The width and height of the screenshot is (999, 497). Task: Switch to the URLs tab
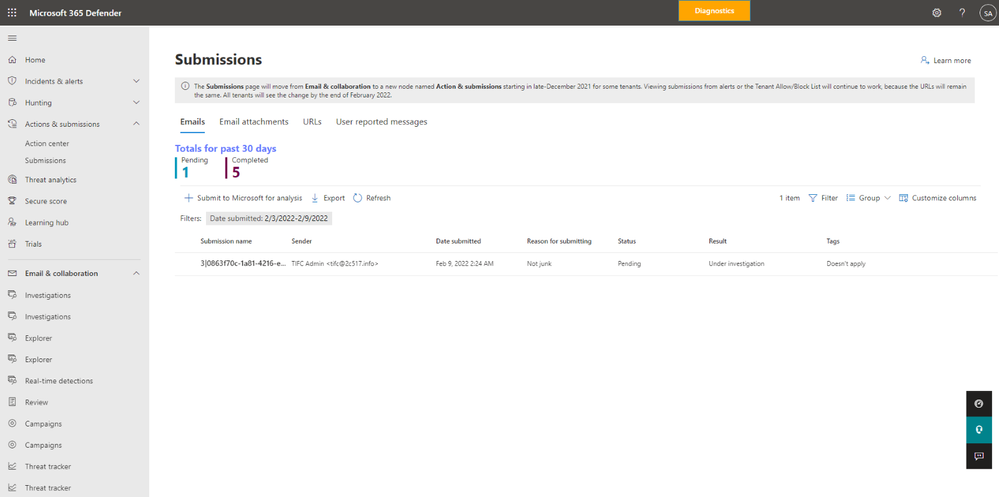312,122
